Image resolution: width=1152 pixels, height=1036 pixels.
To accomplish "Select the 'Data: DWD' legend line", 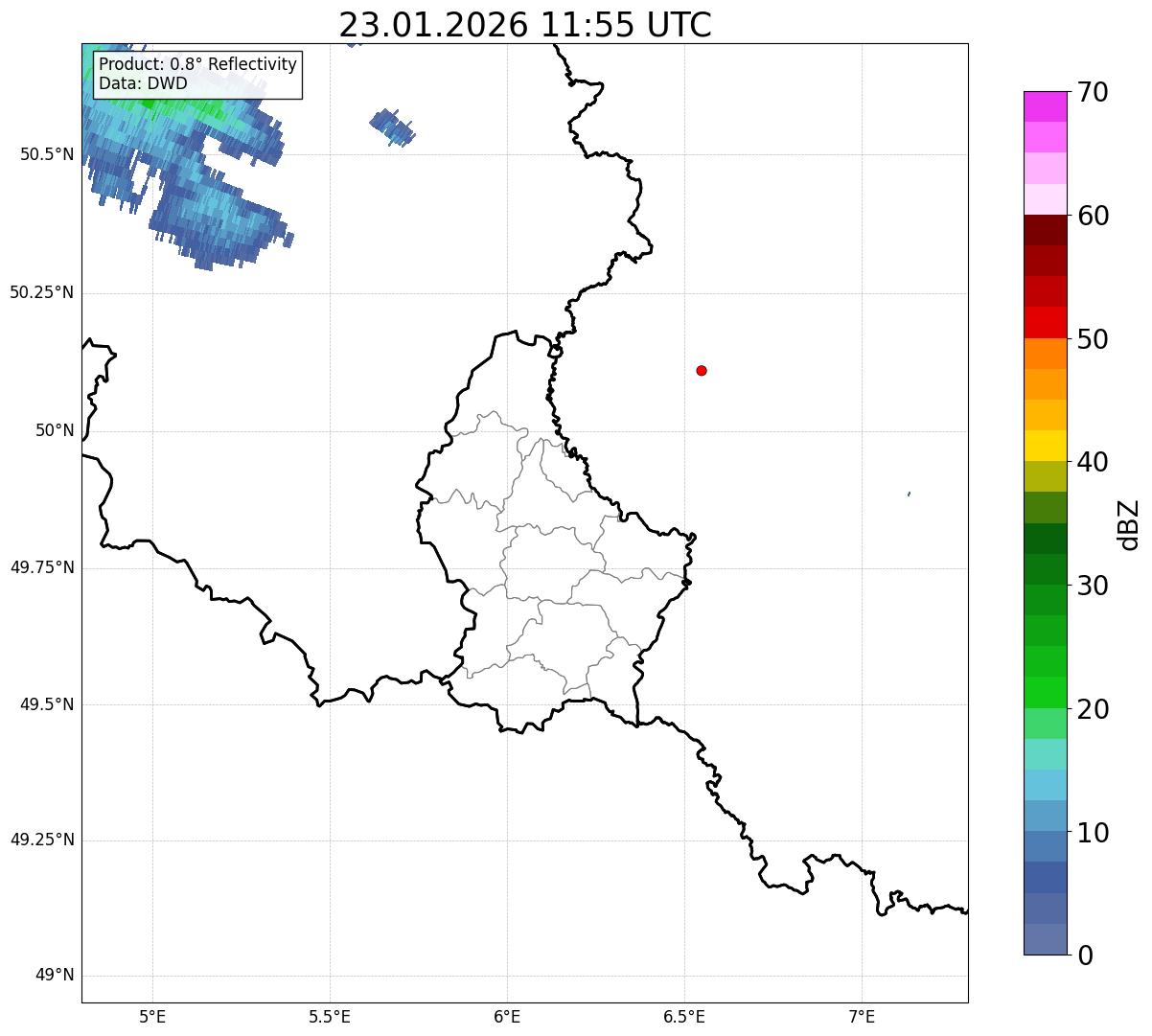I will click(143, 83).
